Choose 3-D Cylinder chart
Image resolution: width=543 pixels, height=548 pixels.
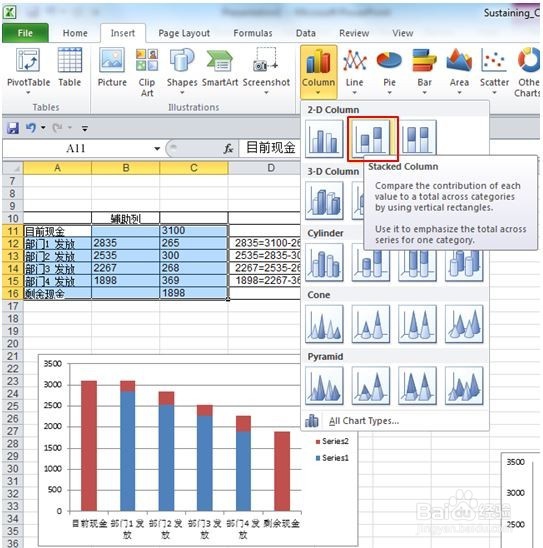click(464, 266)
